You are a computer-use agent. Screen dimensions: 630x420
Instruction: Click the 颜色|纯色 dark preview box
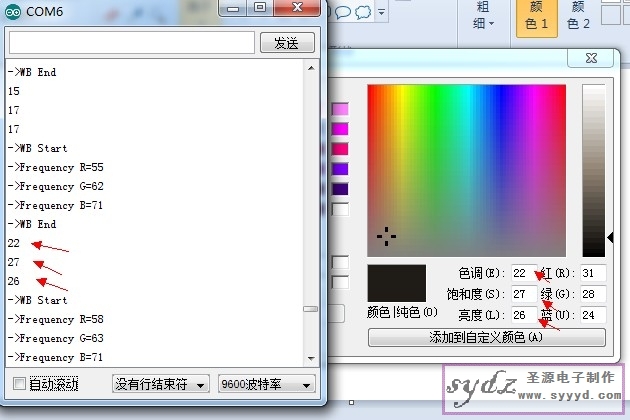tap(397, 283)
